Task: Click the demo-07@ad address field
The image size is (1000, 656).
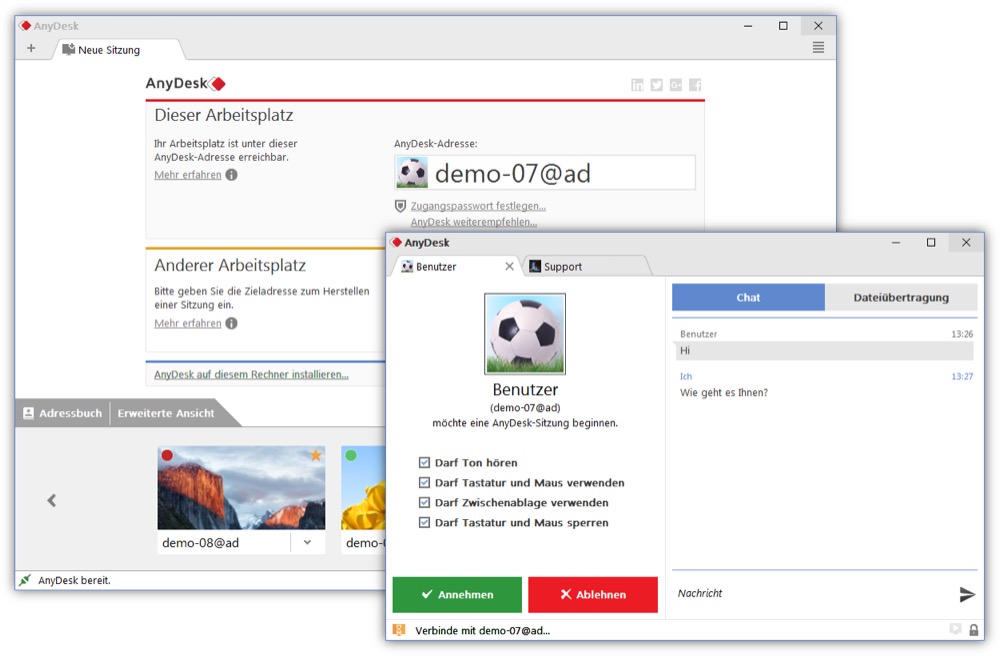Action: pyautogui.click(x=545, y=173)
